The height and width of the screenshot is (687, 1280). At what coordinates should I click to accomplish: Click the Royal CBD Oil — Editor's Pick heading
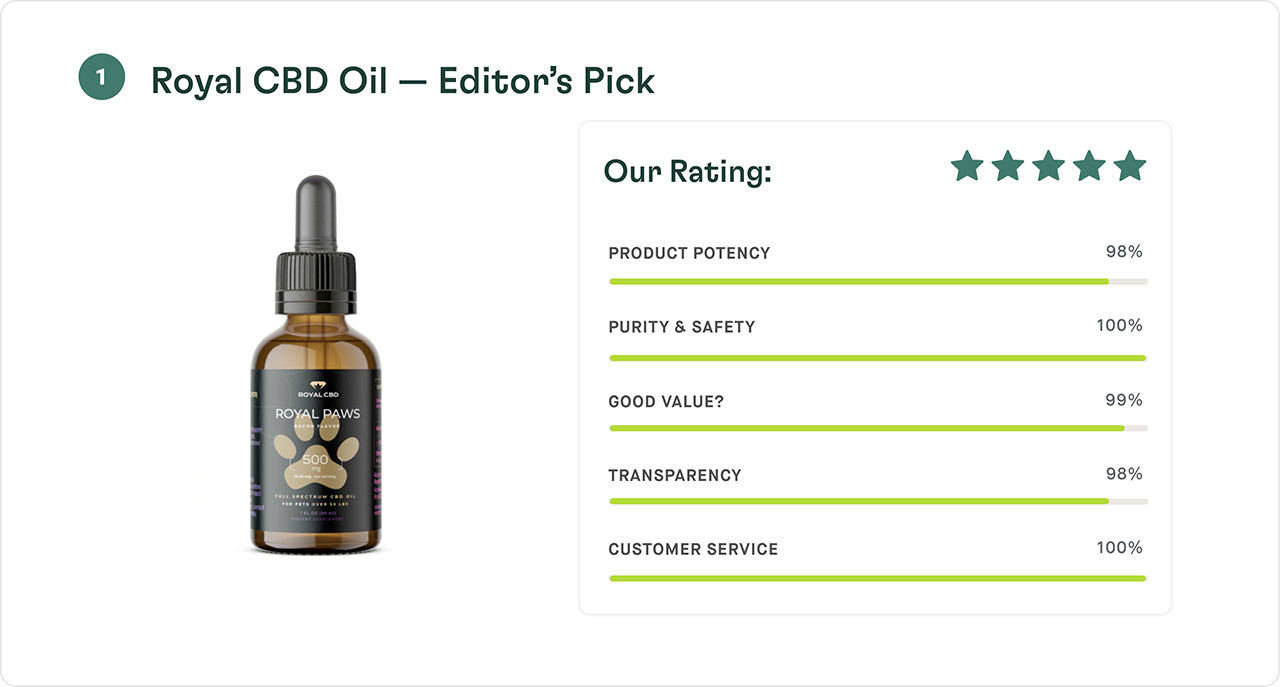click(402, 80)
